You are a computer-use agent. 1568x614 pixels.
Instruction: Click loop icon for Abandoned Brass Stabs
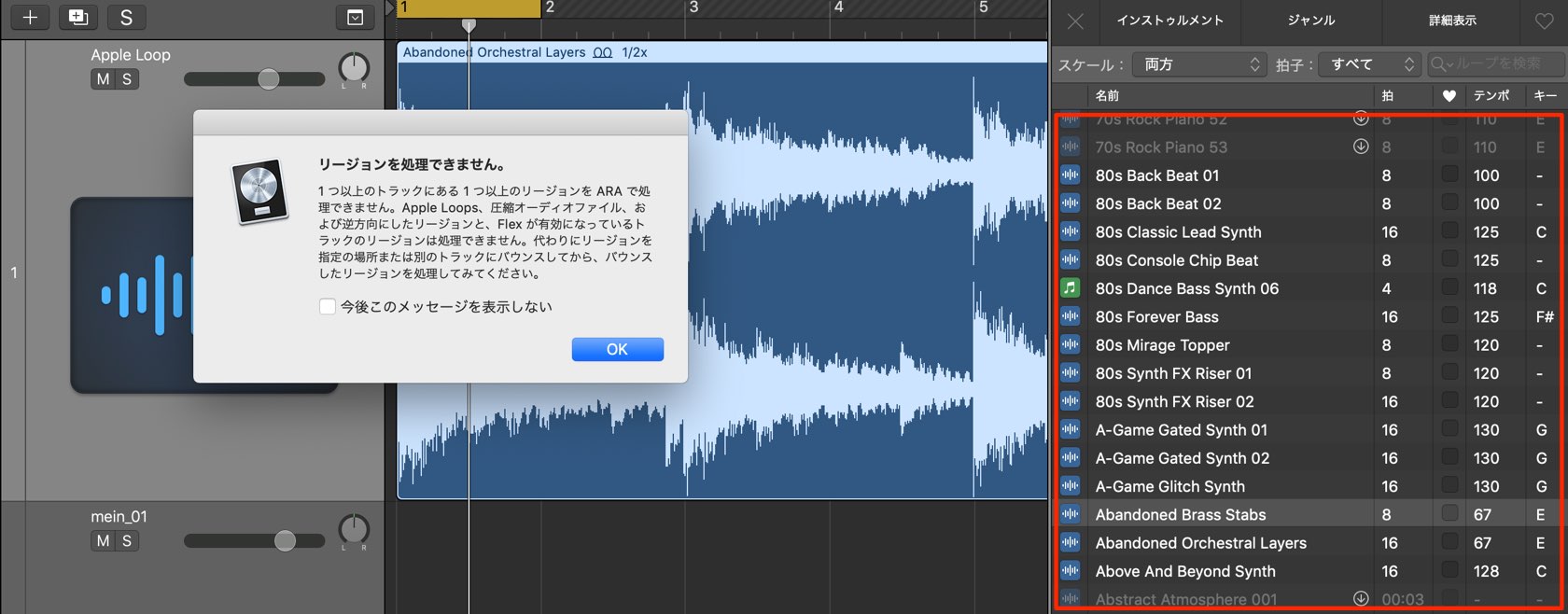point(1070,514)
